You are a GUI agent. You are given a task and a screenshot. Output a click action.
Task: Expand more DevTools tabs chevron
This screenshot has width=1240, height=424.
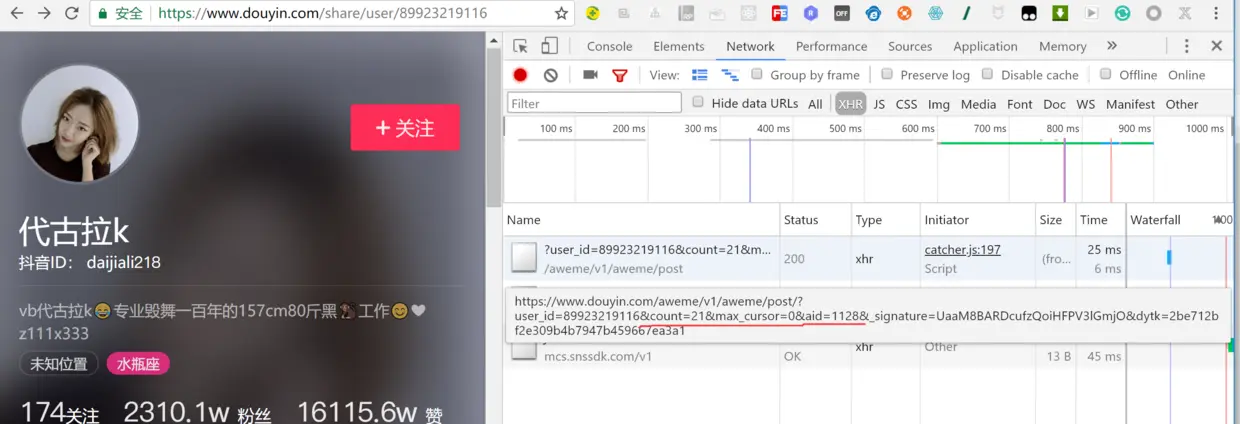tap(1112, 46)
